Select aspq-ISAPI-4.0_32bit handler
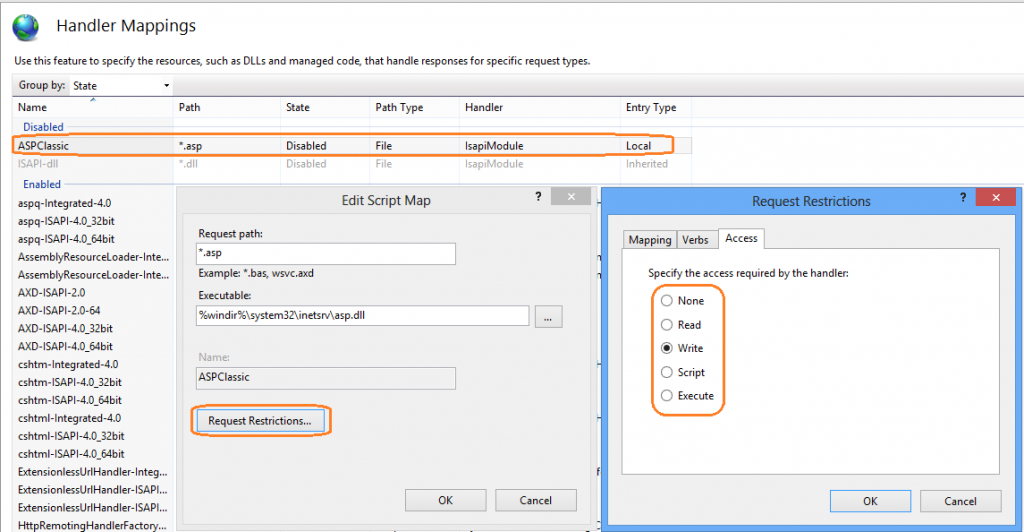Image resolution: width=1024 pixels, height=532 pixels. pyautogui.click(x=66, y=221)
